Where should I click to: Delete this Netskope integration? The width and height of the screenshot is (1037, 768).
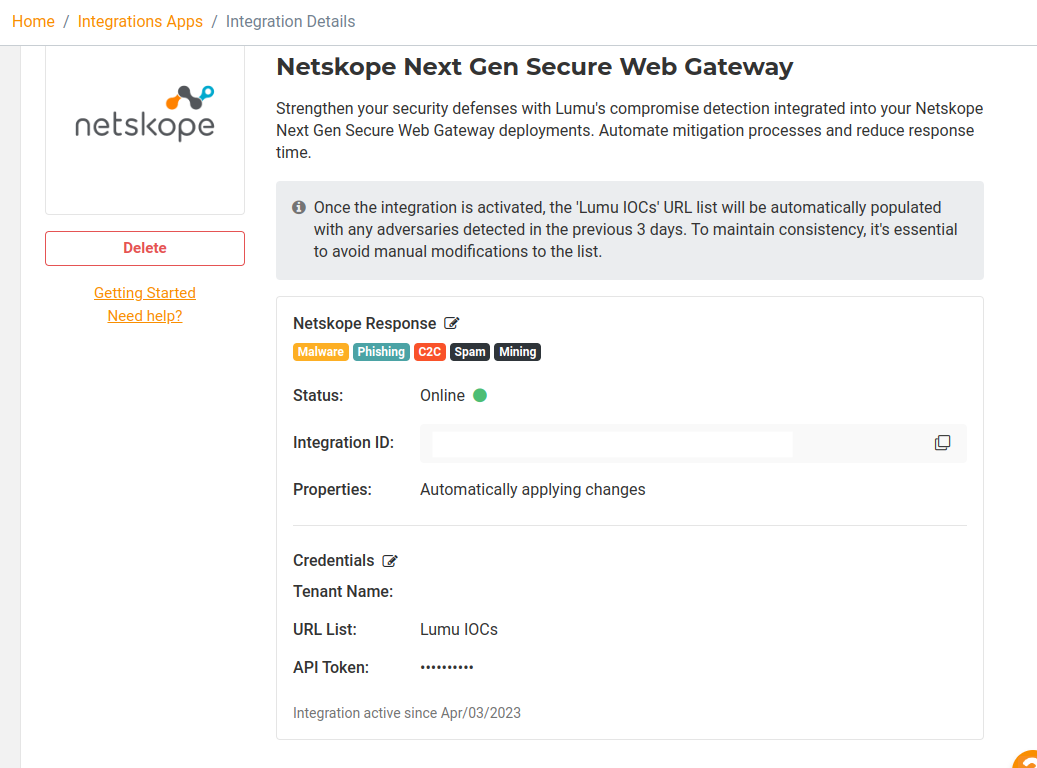(145, 248)
